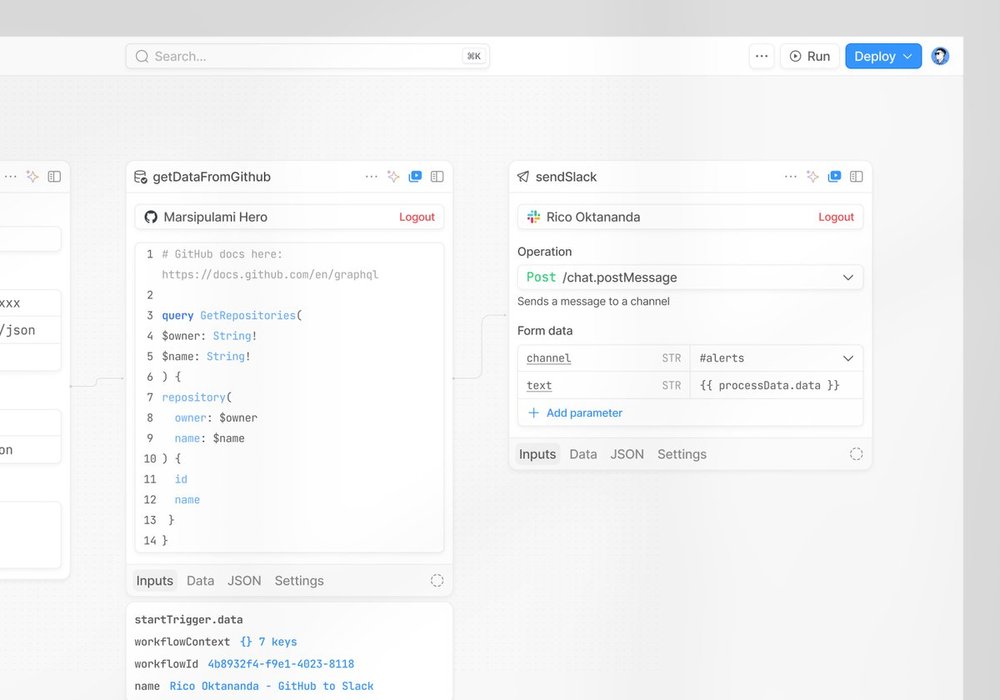Click the name value Rico Oktananda - GitHub to Slack

point(272,686)
